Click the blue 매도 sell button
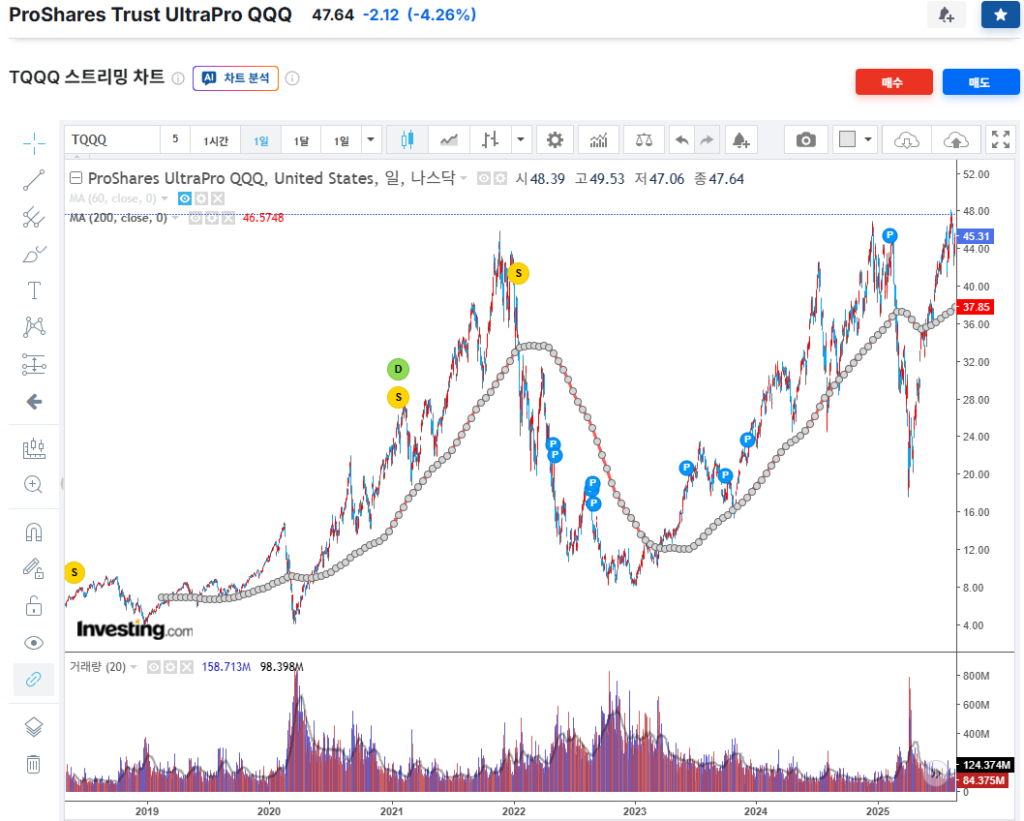This screenshot has height=821, width=1024. coord(980,83)
